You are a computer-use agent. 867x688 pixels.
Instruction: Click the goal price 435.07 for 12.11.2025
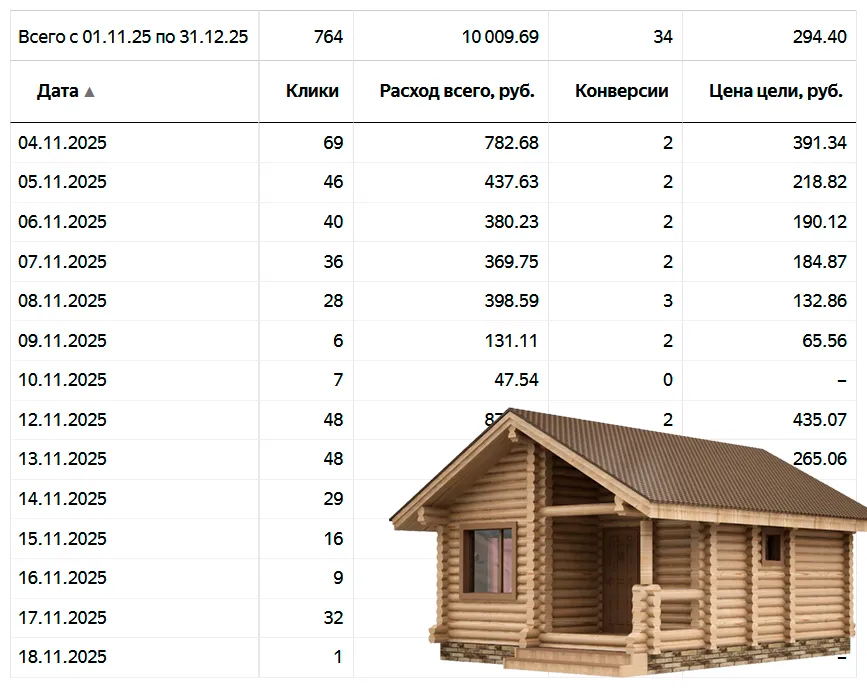click(820, 420)
